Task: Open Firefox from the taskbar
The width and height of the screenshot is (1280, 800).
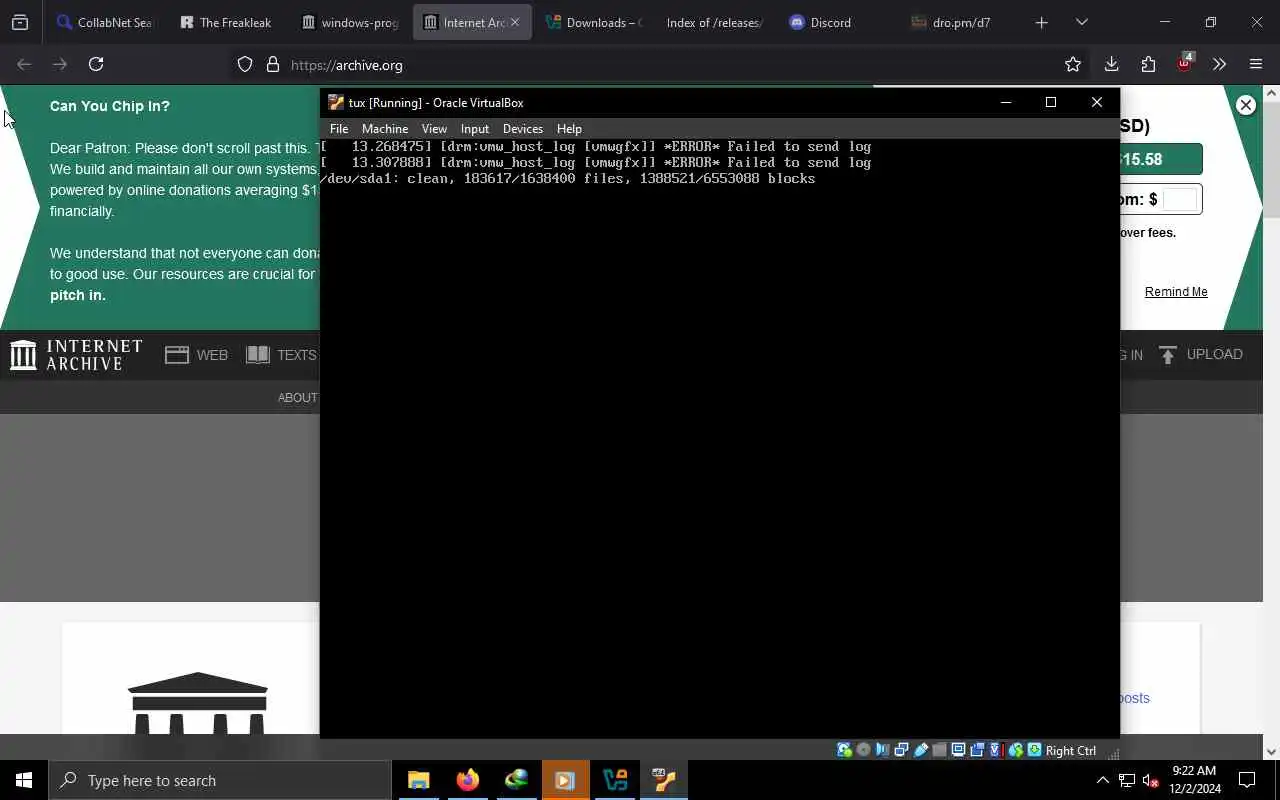Action: tap(468, 780)
